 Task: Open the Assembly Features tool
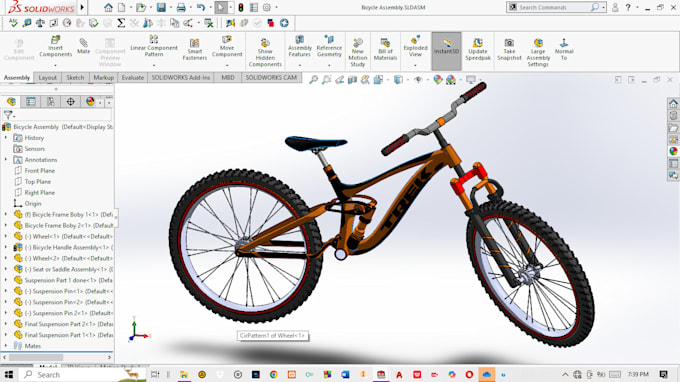click(300, 47)
